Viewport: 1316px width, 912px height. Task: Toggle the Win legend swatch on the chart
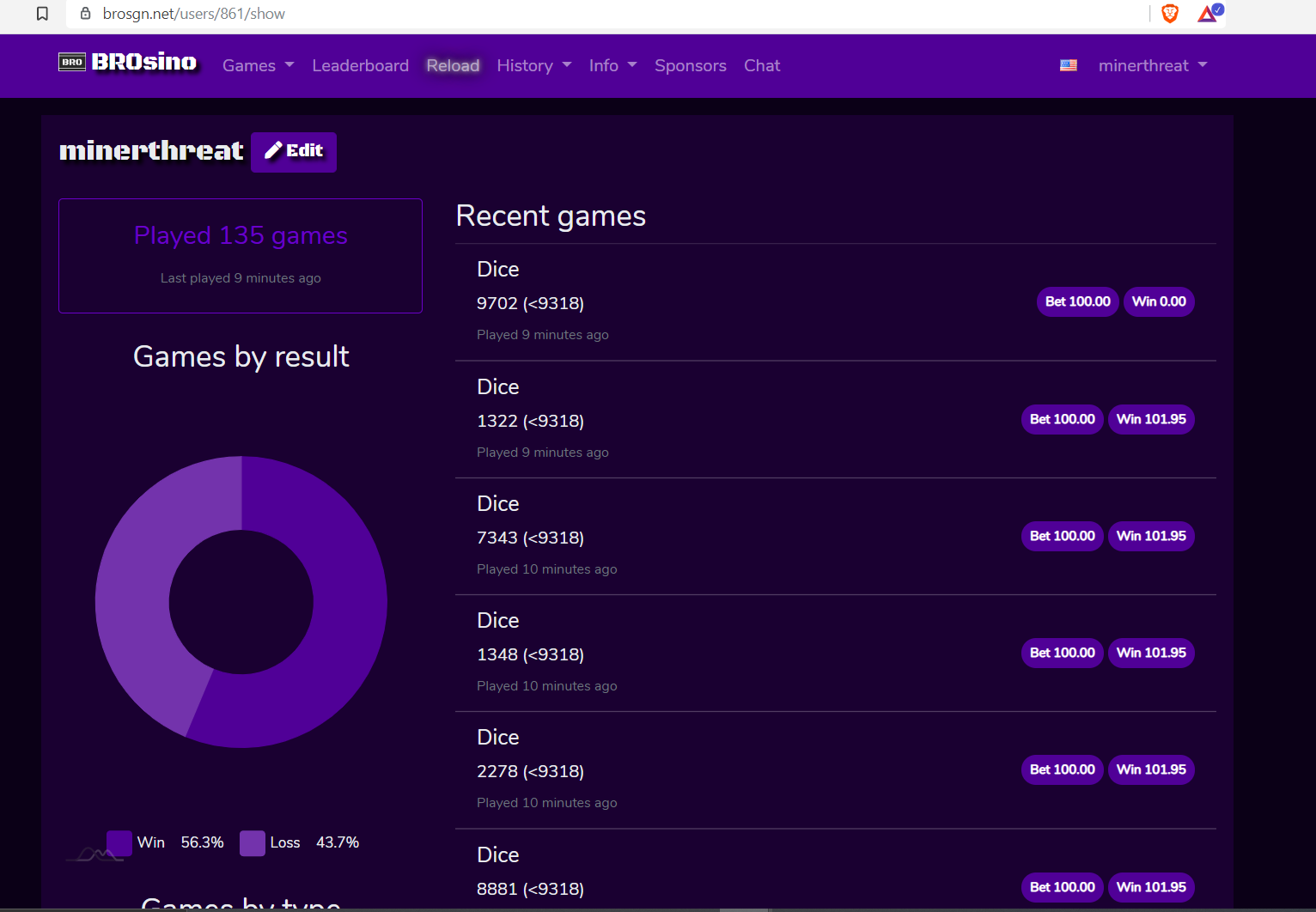click(119, 842)
